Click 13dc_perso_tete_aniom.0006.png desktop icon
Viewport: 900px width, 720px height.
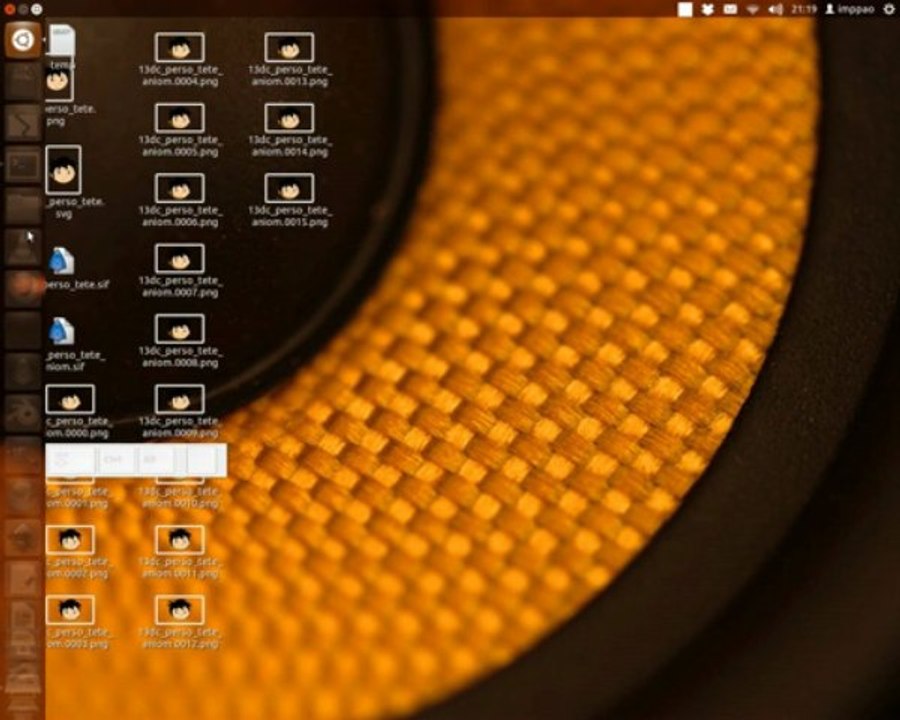[180, 188]
